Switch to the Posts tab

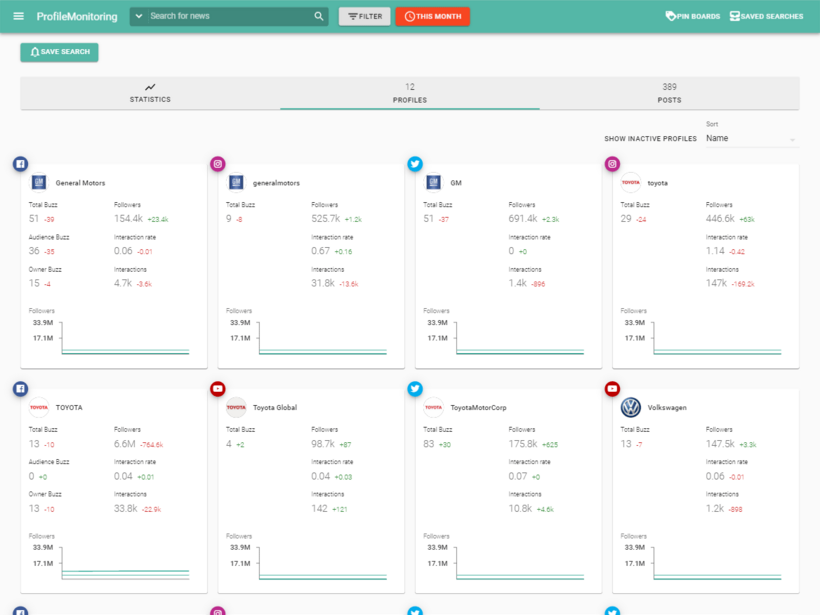click(x=669, y=93)
